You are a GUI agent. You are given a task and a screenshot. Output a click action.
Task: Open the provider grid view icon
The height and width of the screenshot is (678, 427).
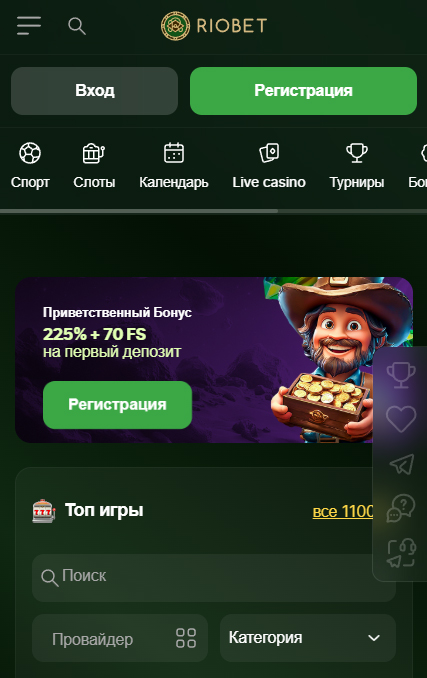pyautogui.click(x=186, y=638)
